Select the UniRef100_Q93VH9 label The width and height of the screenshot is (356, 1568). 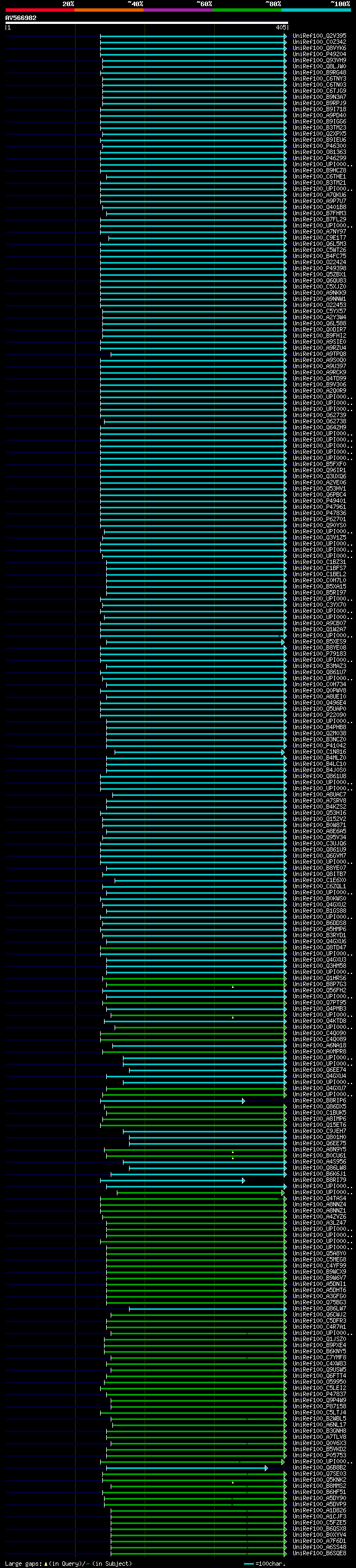pos(319,60)
